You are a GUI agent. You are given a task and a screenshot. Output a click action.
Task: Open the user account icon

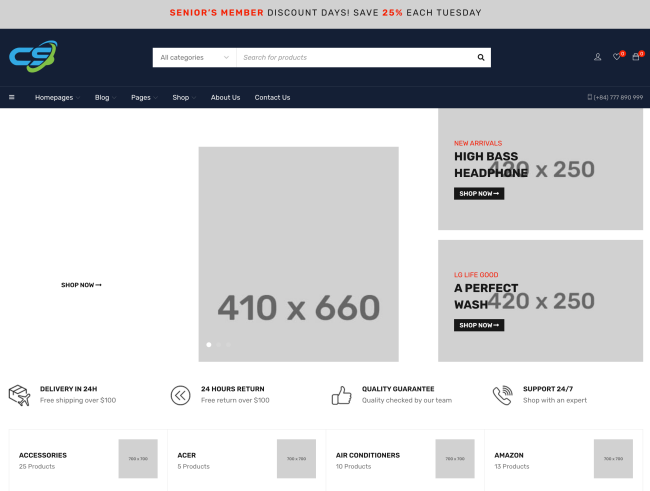pyautogui.click(x=598, y=57)
